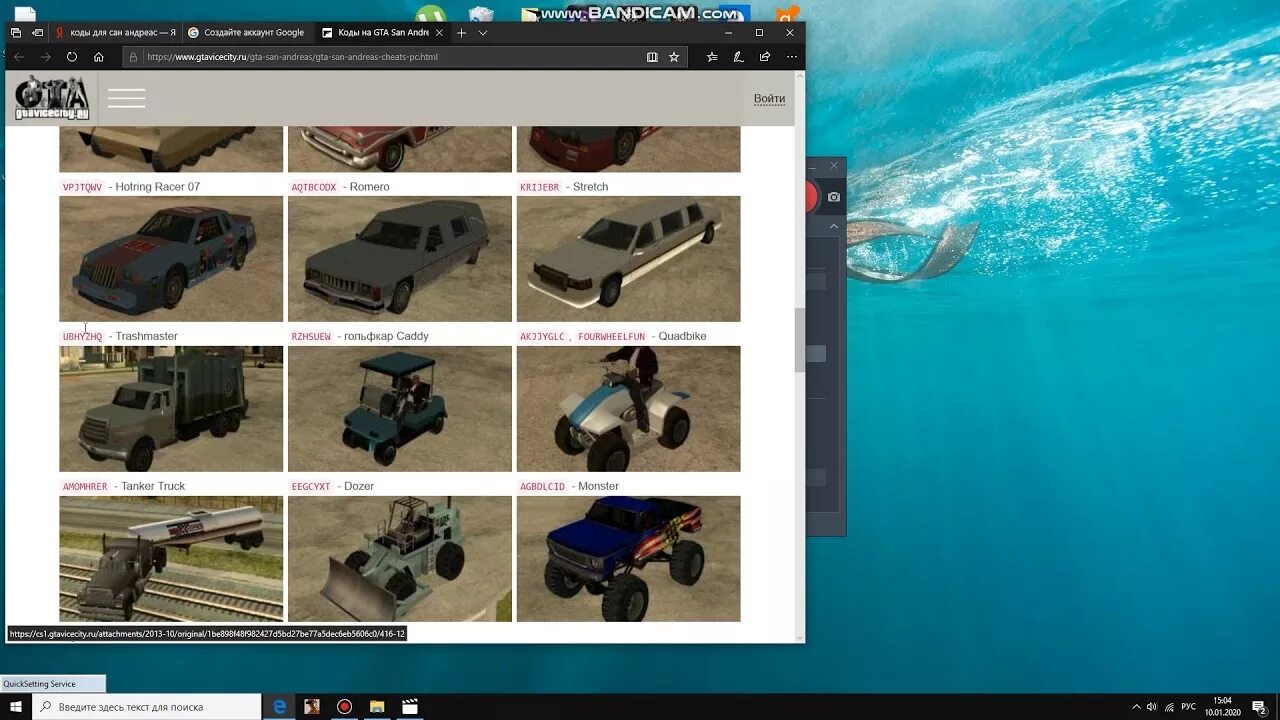Open Edge settings and more menu

coord(790,57)
